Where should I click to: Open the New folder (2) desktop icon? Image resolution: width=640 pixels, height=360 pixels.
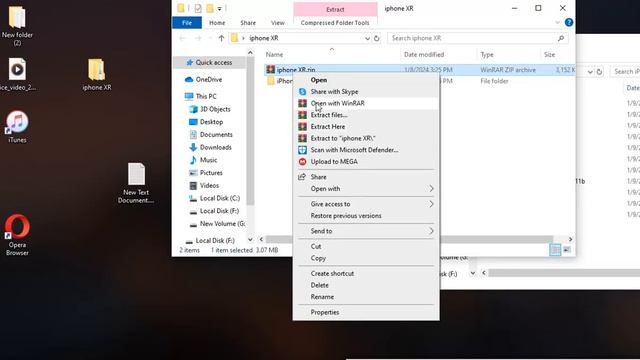(17, 25)
